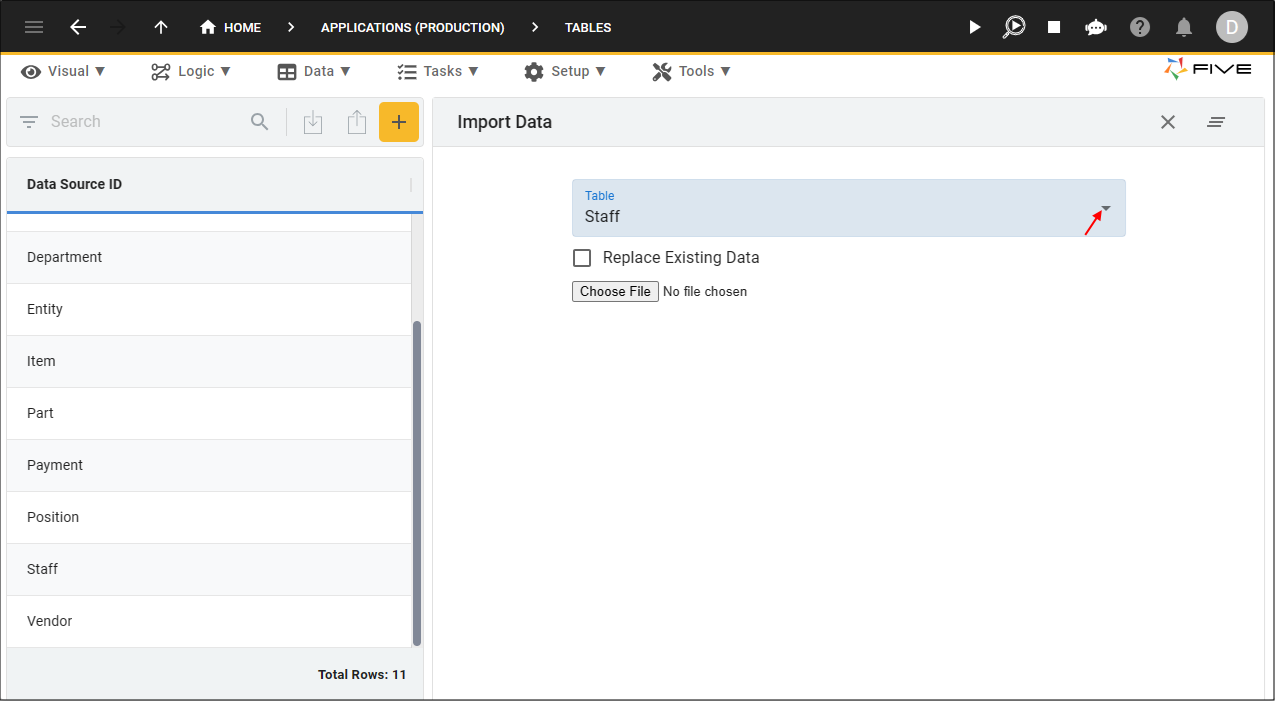This screenshot has height=701, width=1275.
Task: Click the Search input field
Action: 145,122
